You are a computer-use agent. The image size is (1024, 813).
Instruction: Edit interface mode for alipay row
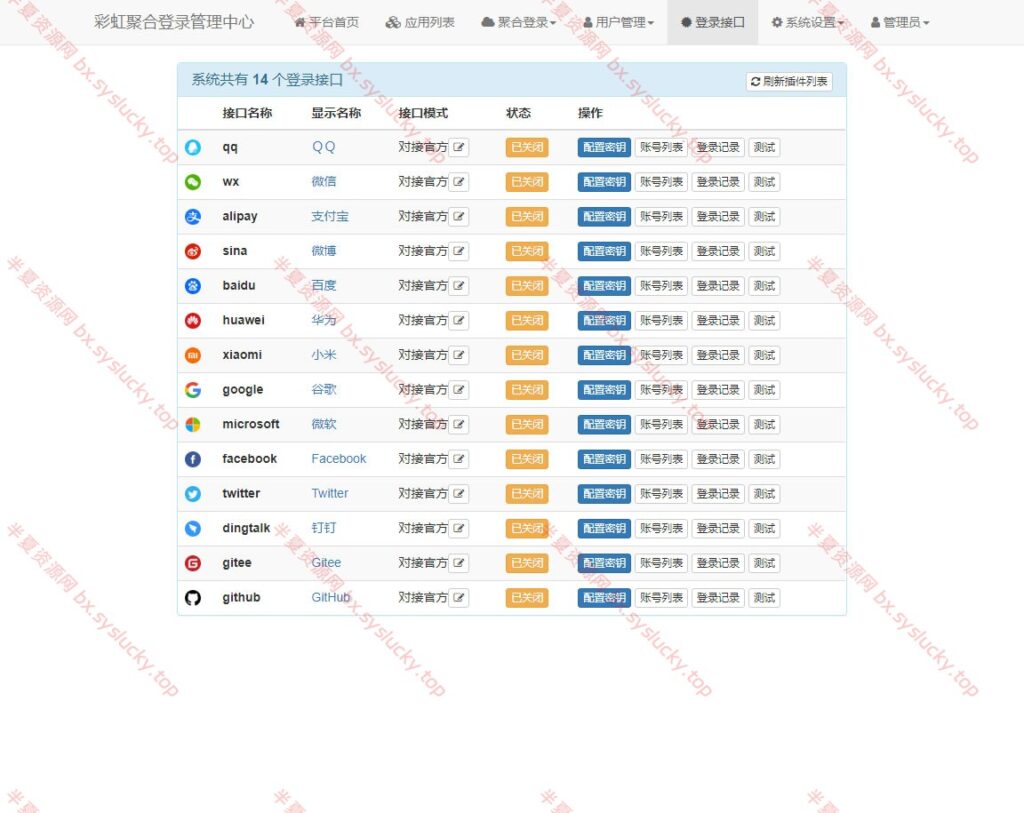click(458, 217)
